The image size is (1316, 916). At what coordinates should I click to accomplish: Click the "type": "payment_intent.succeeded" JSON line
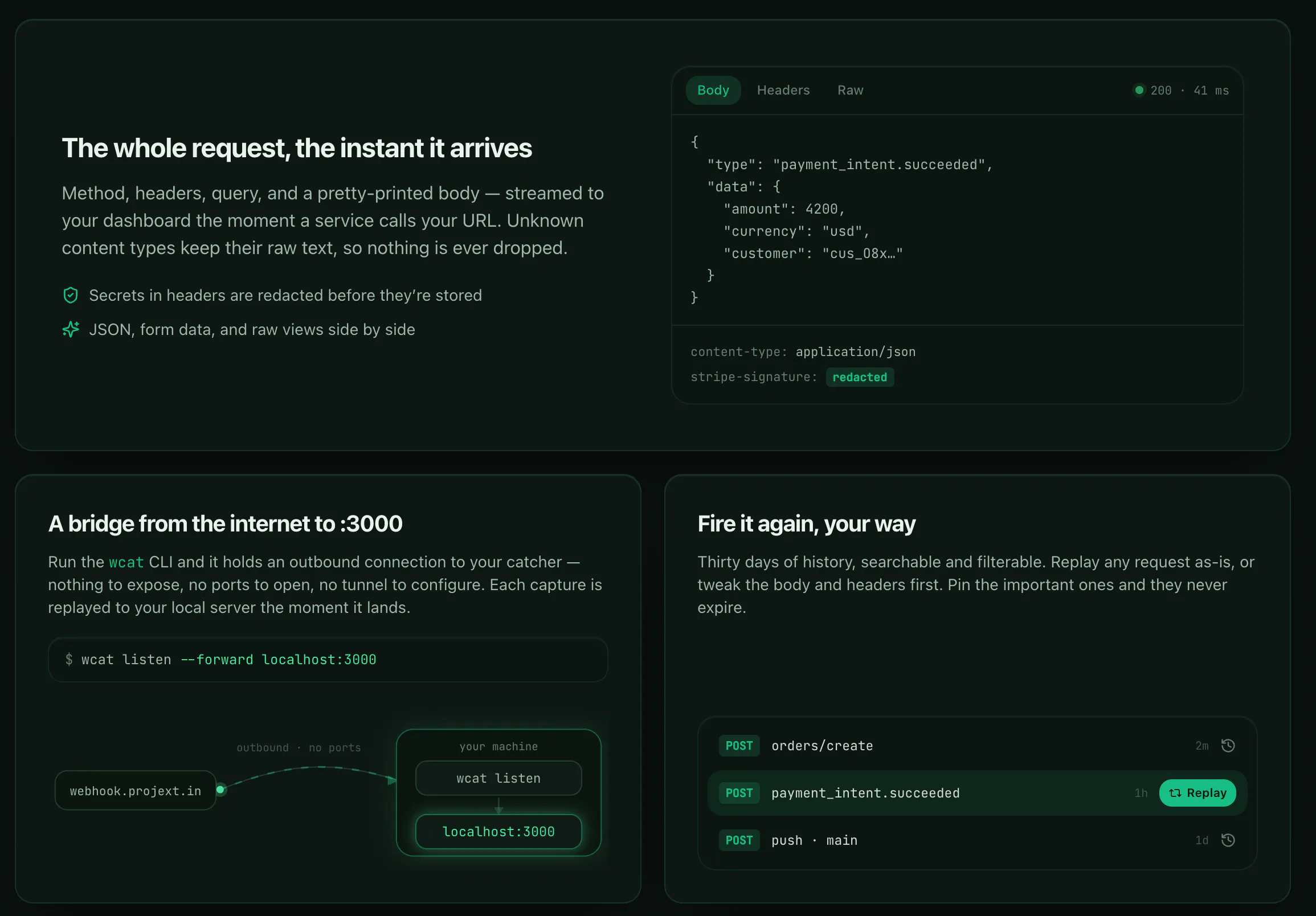click(849, 165)
